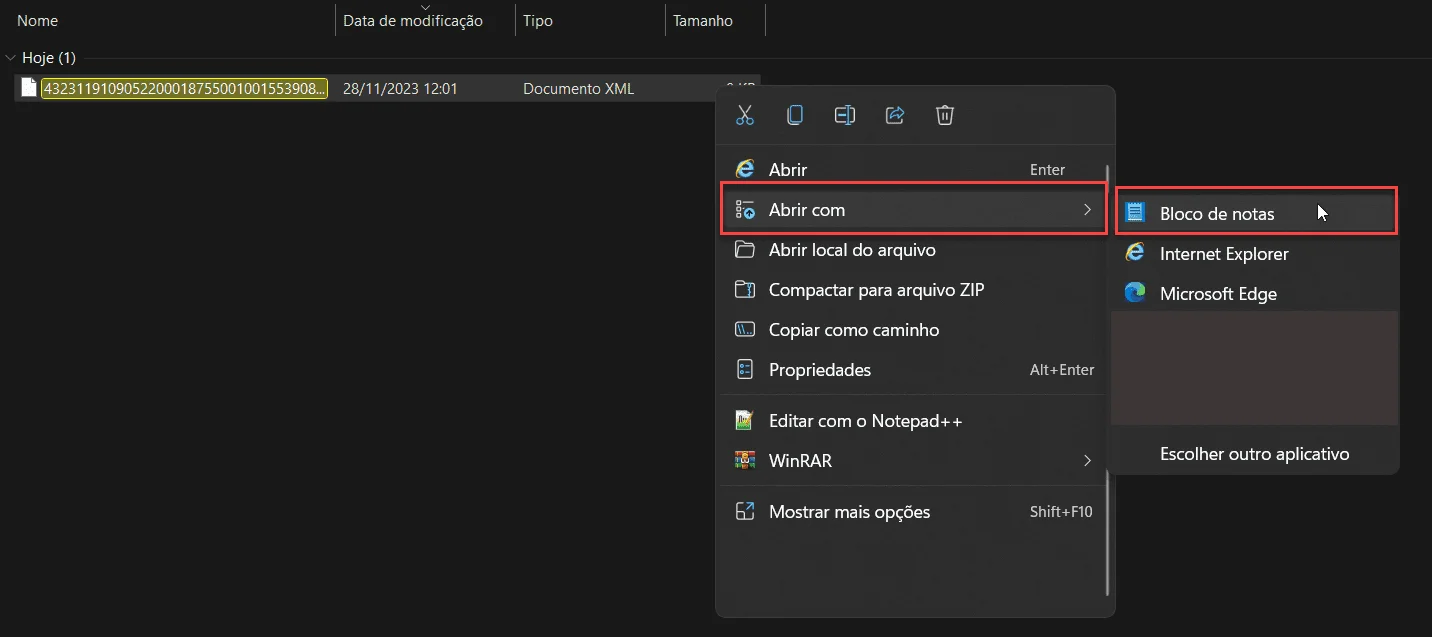Screen dimensions: 1432x637
Task: Click the Rename icon in context menu
Action: pyautogui.click(x=845, y=115)
